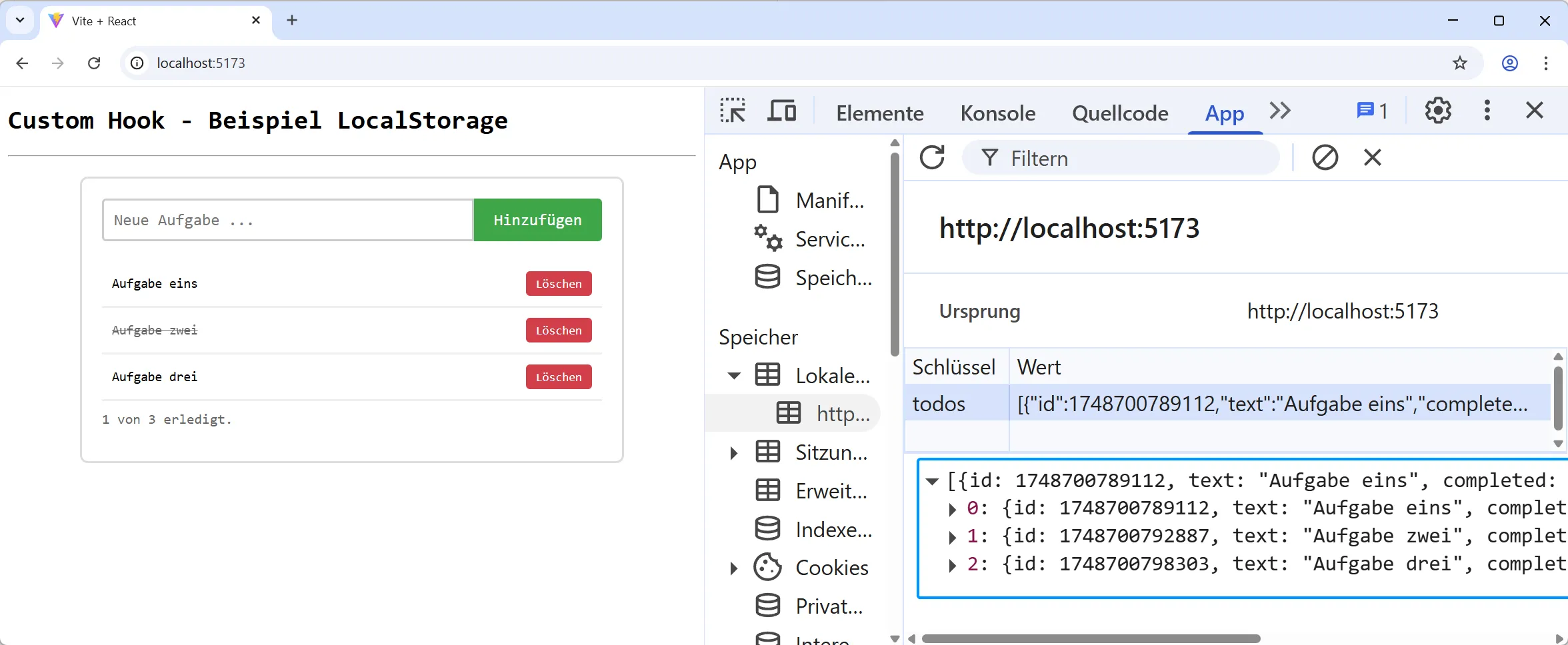Delete Aufgabe eins with Löschen
The height and width of the screenshot is (645, 1568).
559,284
